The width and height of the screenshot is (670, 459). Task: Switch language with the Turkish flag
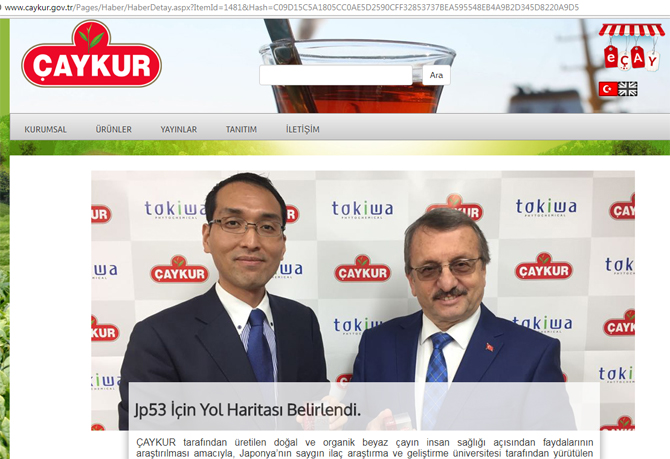[x=608, y=89]
